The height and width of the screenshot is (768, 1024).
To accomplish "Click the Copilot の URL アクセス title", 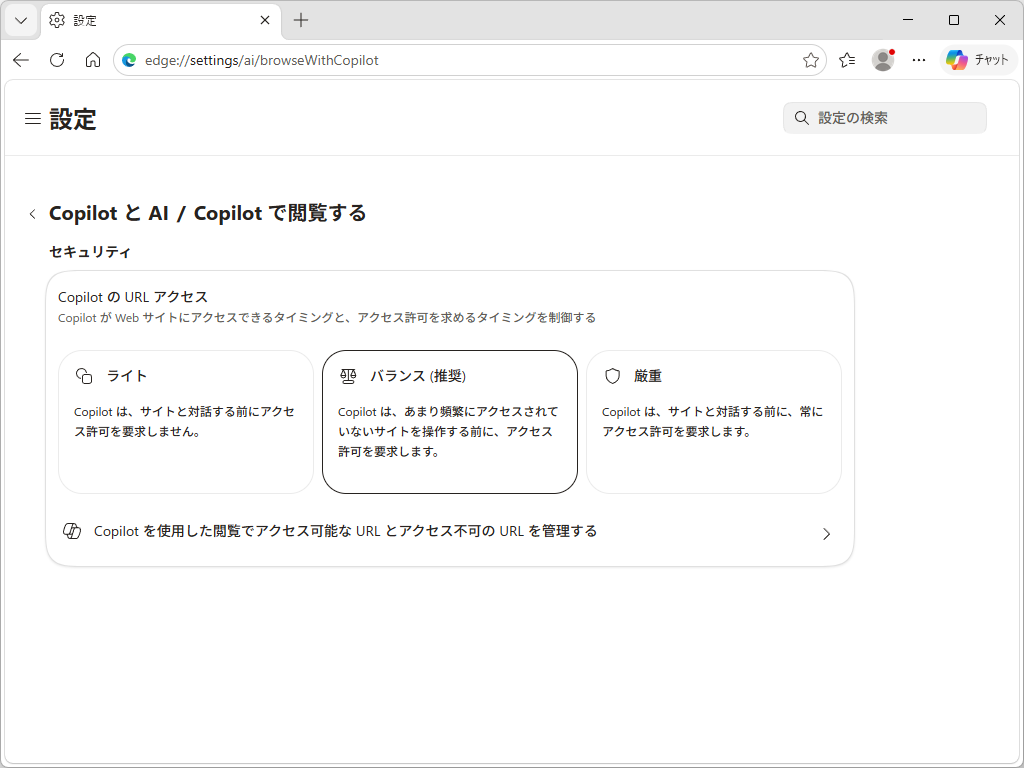I will click(x=133, y=297).
